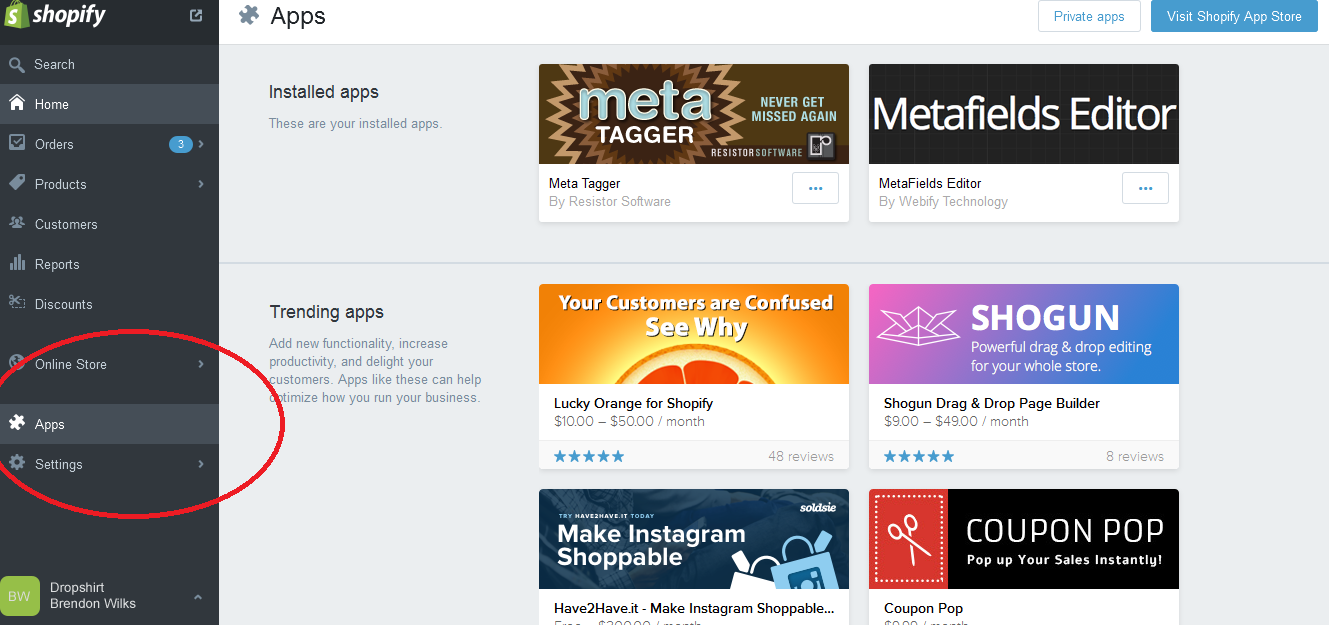The height and width of the screenshot is (625, 1329).
Task: Open the MetaFields Editor app link
Action: point(930,183)
